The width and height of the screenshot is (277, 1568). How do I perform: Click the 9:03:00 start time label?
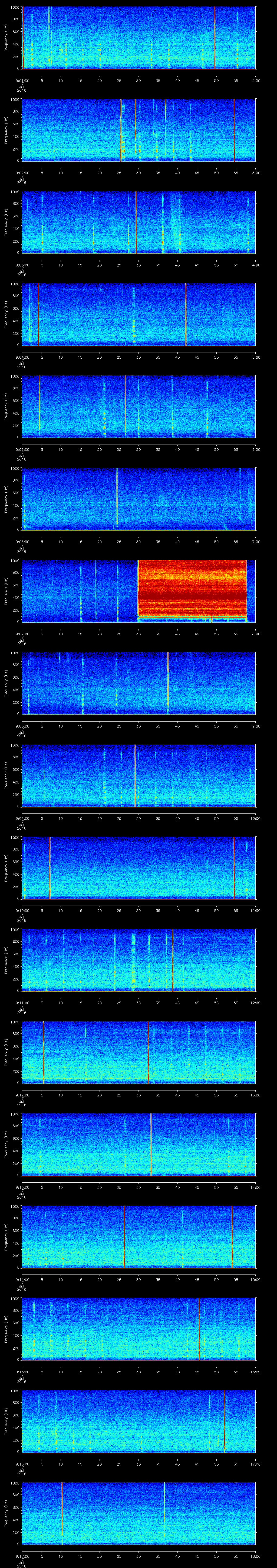tap(22, 265)
